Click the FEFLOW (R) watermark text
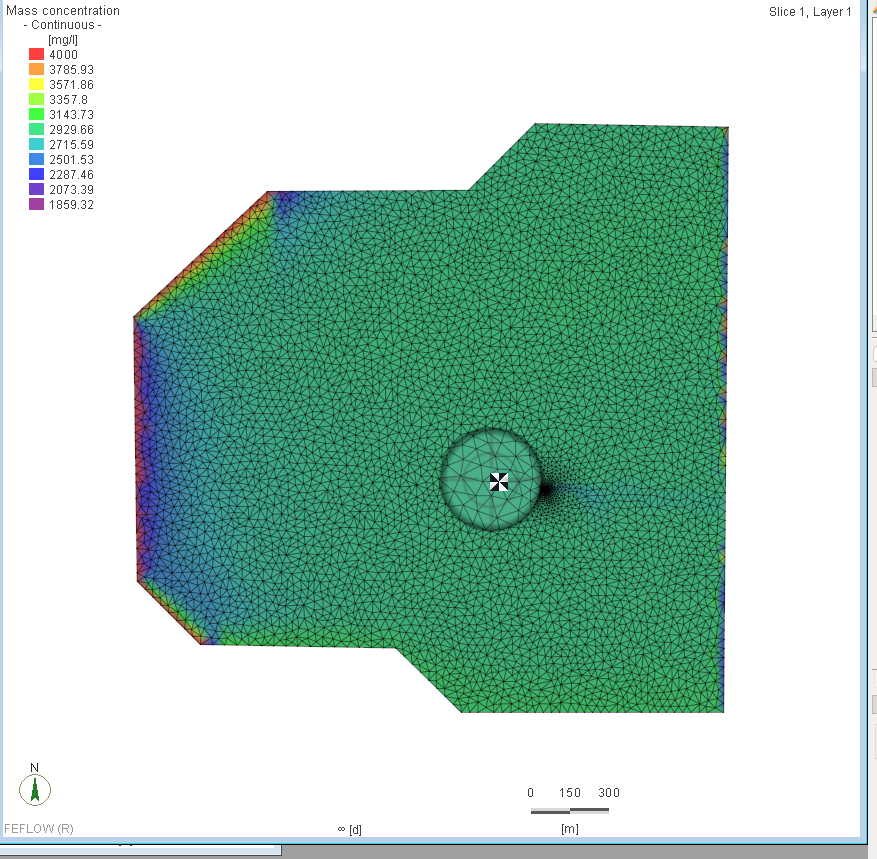877x859 pixels. pos(39,829)
